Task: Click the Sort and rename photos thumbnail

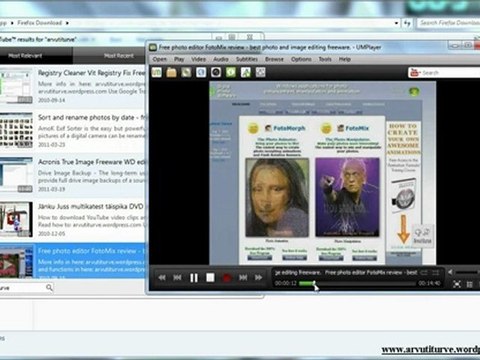Action: click(16, 130)
